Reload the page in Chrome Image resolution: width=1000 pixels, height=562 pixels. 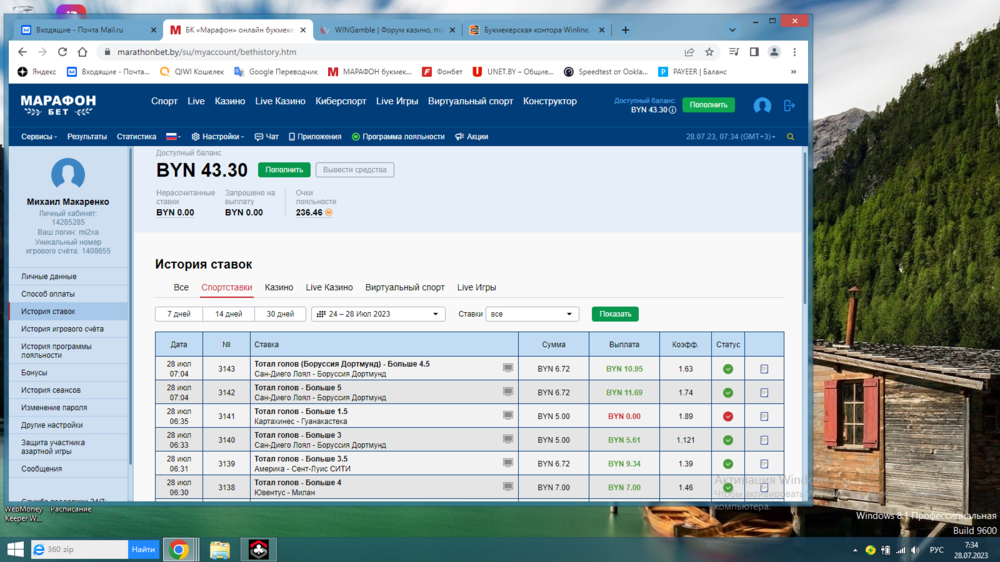click(x=62, y=52)
